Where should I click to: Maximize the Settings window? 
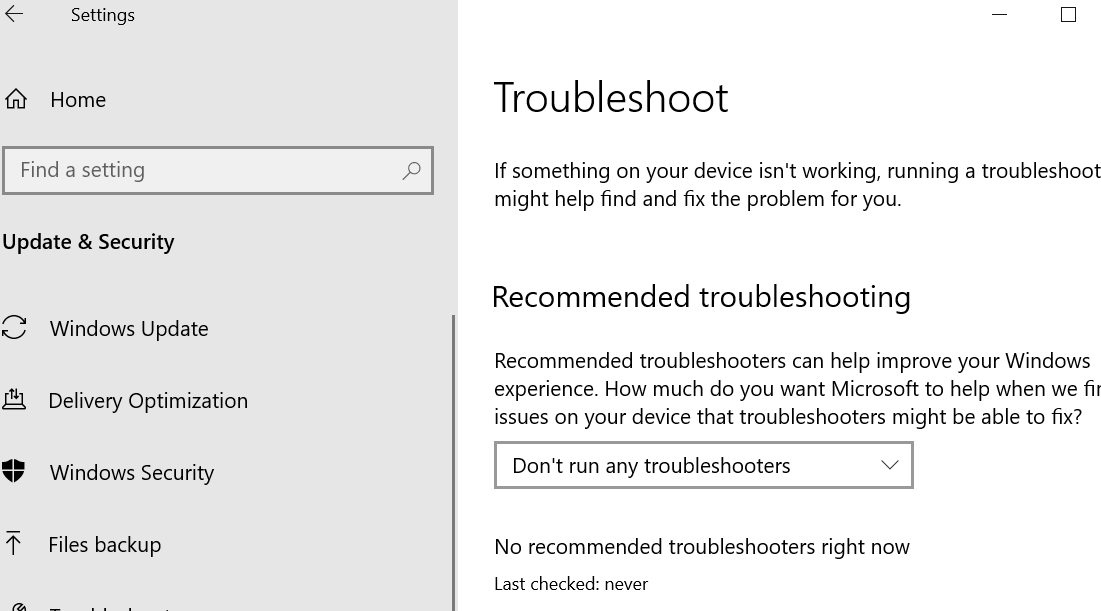[1068, 15]
